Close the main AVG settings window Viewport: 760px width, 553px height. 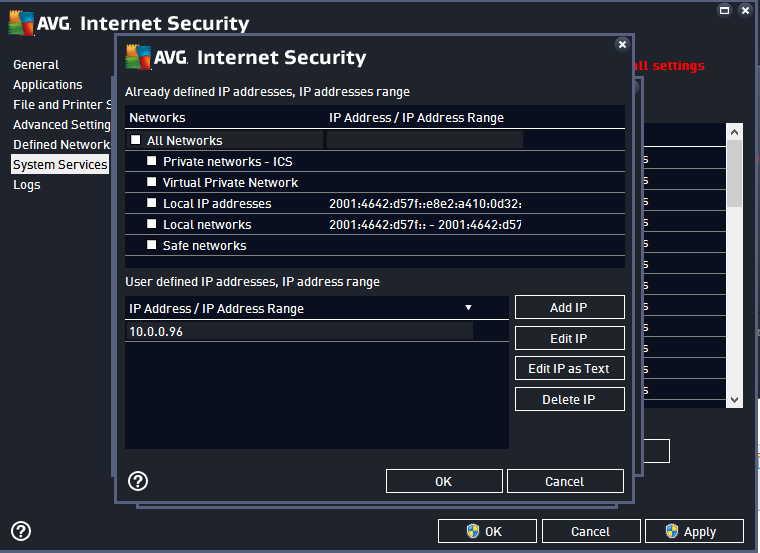[x=745, y=10]
